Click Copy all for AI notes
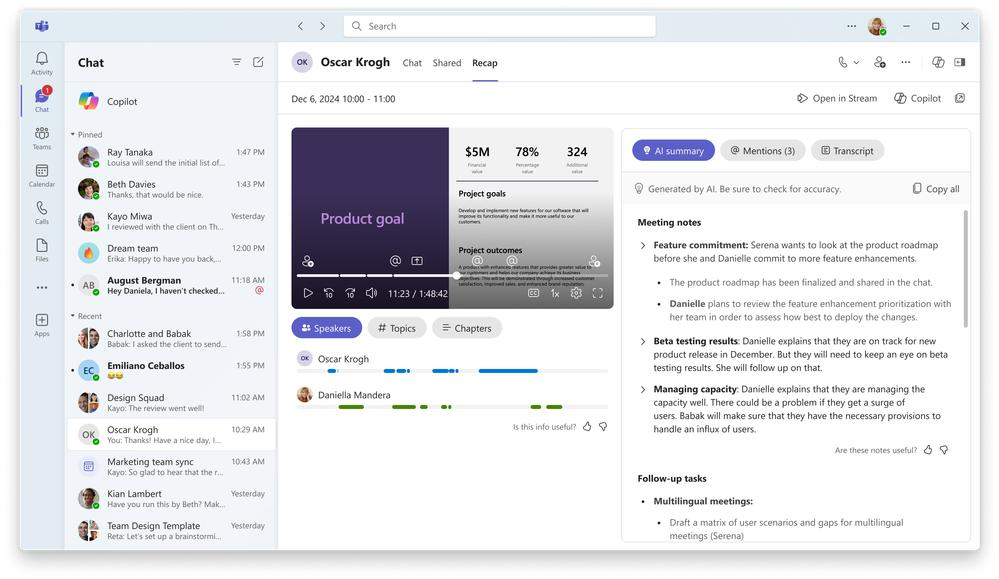 coord(935,188)
